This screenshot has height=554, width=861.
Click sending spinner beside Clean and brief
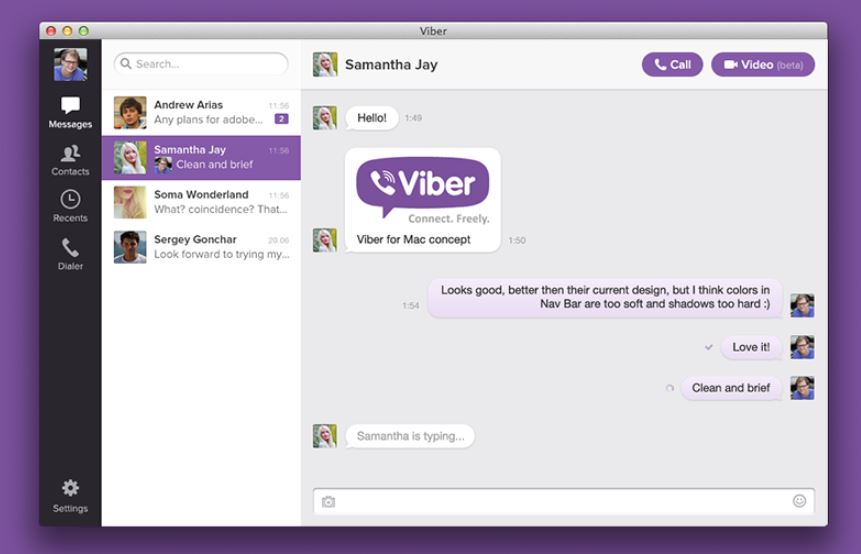pyautogui.click(x=669, y=388)
